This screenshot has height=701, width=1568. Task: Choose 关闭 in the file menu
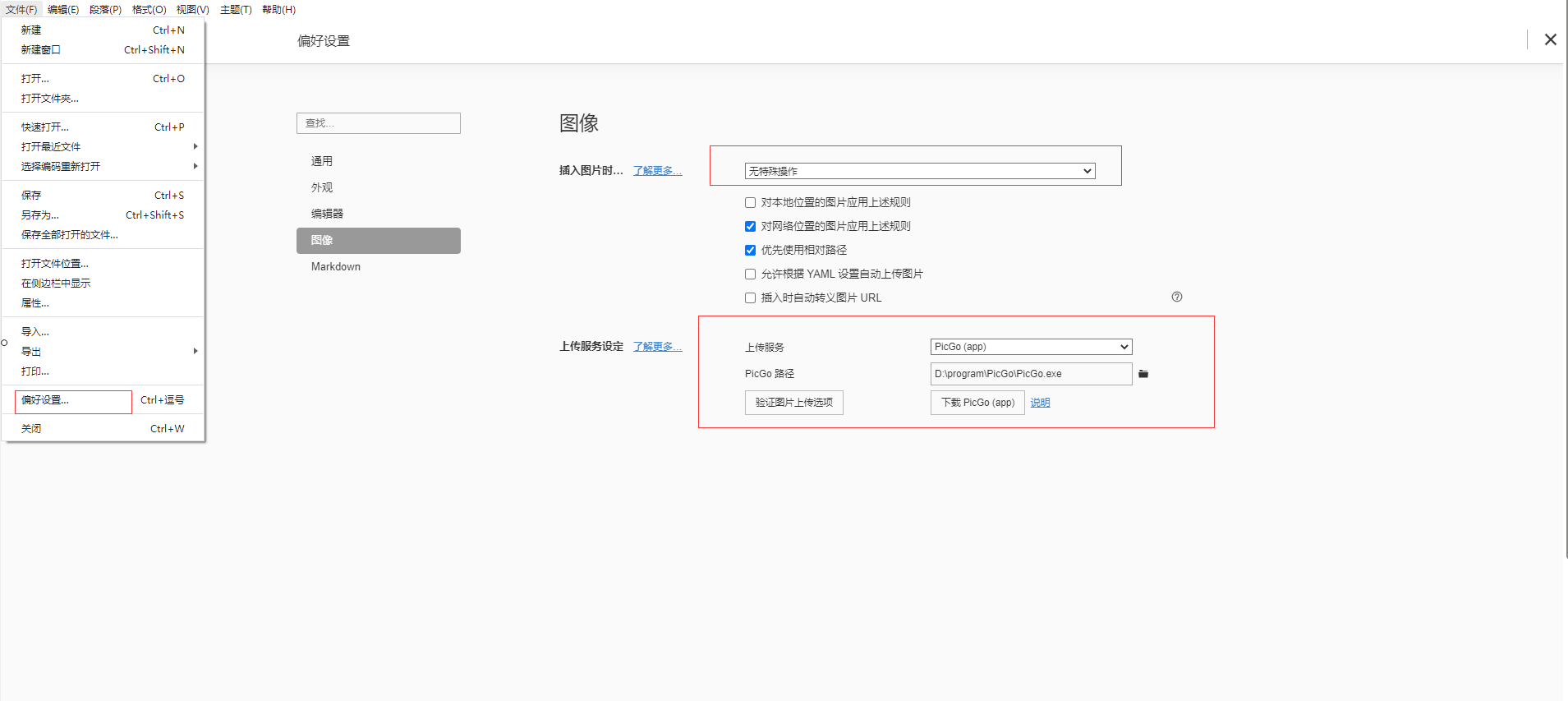[x=103, y=428]
